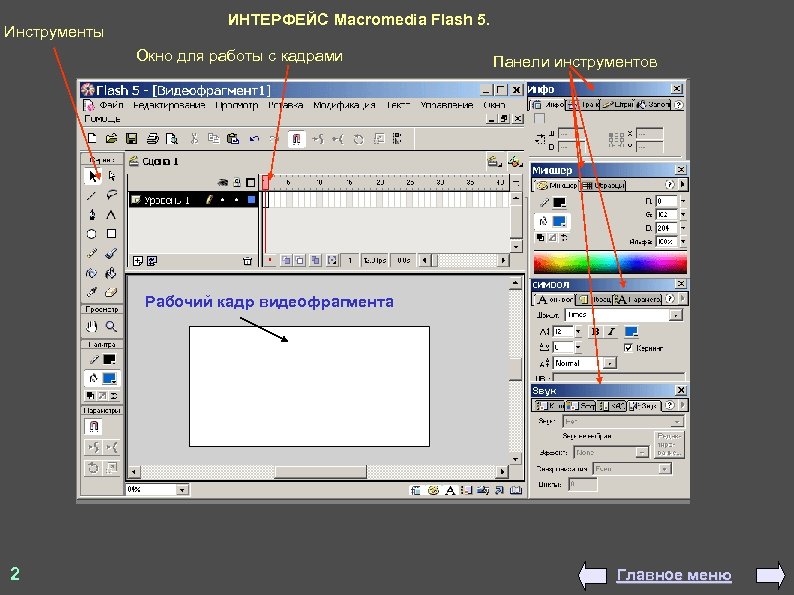The image size is (794, 595).
Task: Open the Mixer panel options arrow
Action: pyautogui.click(x=683, y=184)
